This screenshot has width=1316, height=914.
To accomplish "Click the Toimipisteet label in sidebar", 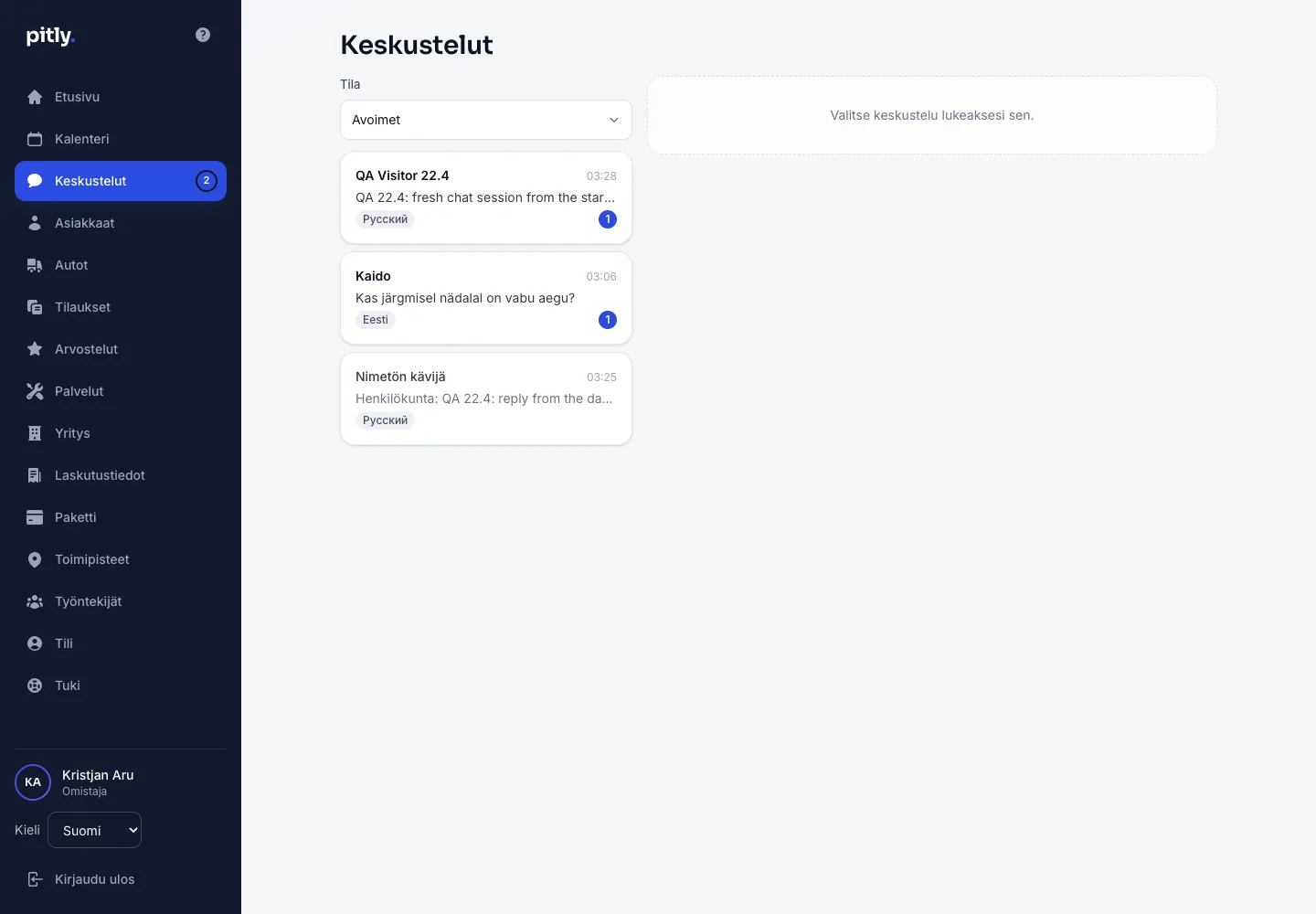I will (91, 559).
